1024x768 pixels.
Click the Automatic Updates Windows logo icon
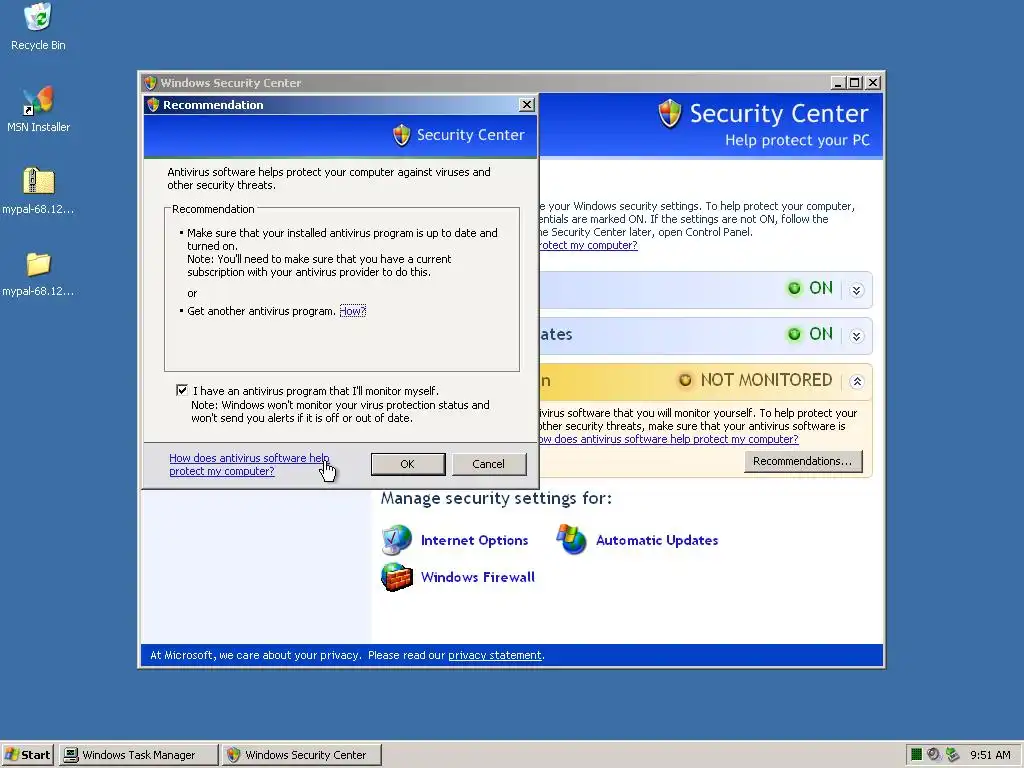571,540
